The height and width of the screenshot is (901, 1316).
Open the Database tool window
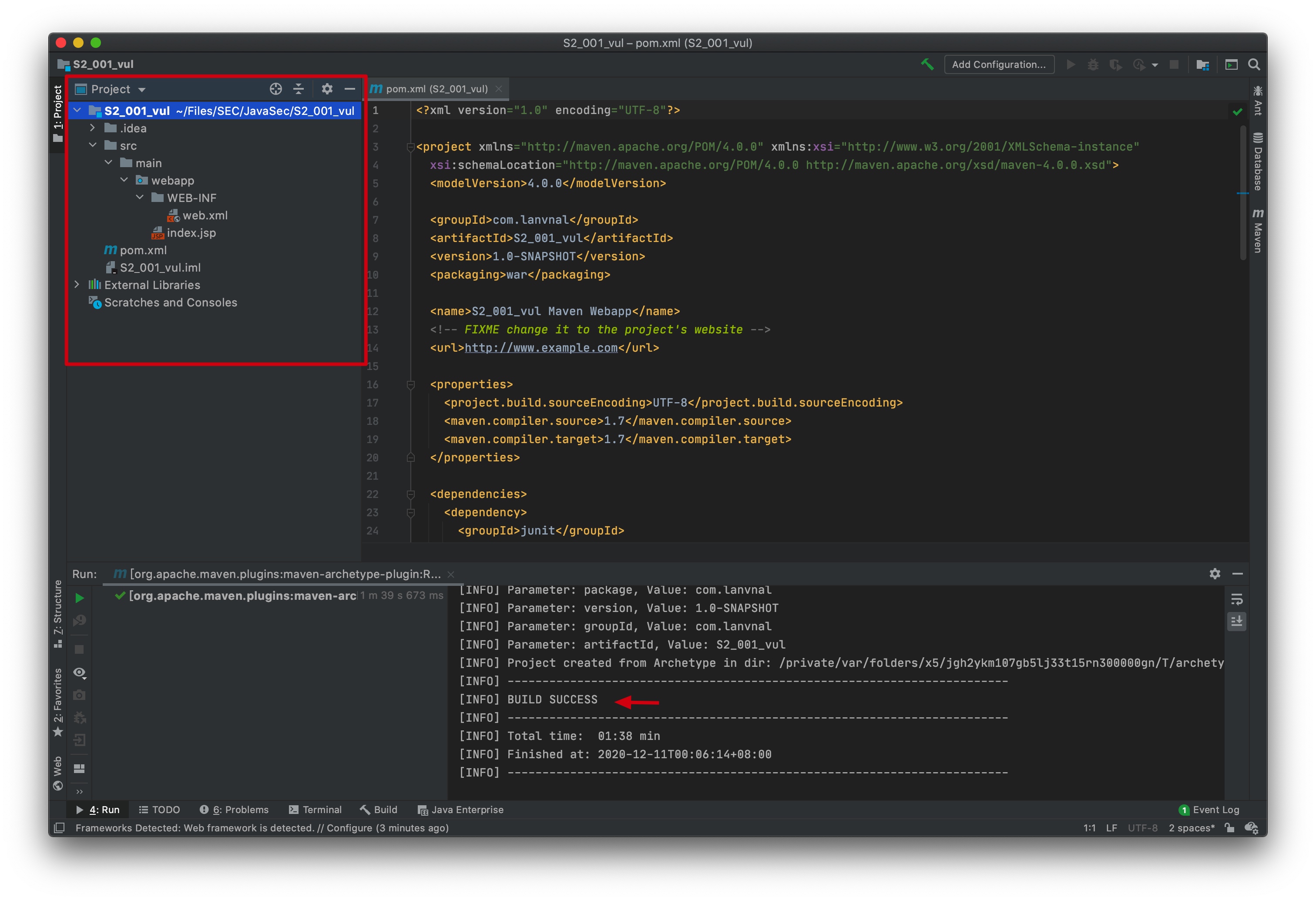click(1258, 161)
